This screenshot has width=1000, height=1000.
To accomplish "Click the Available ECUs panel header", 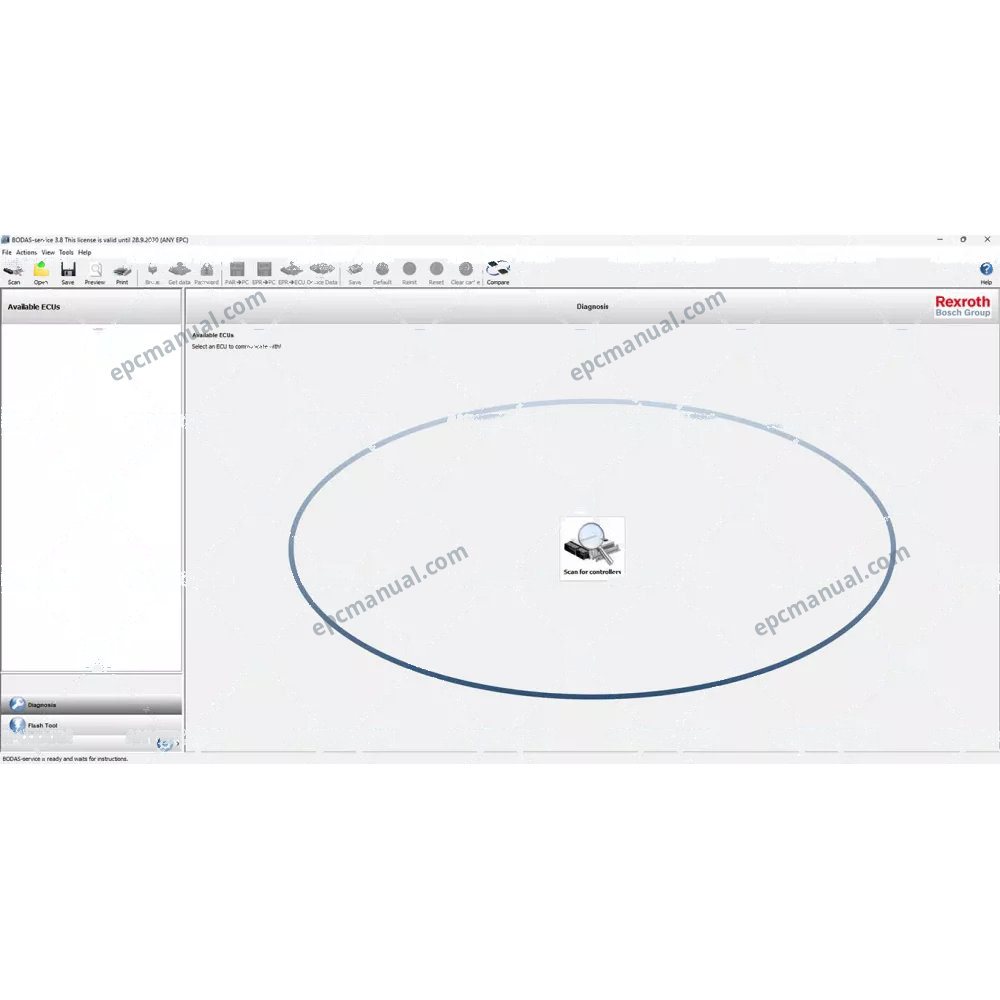I will point(91,307).
